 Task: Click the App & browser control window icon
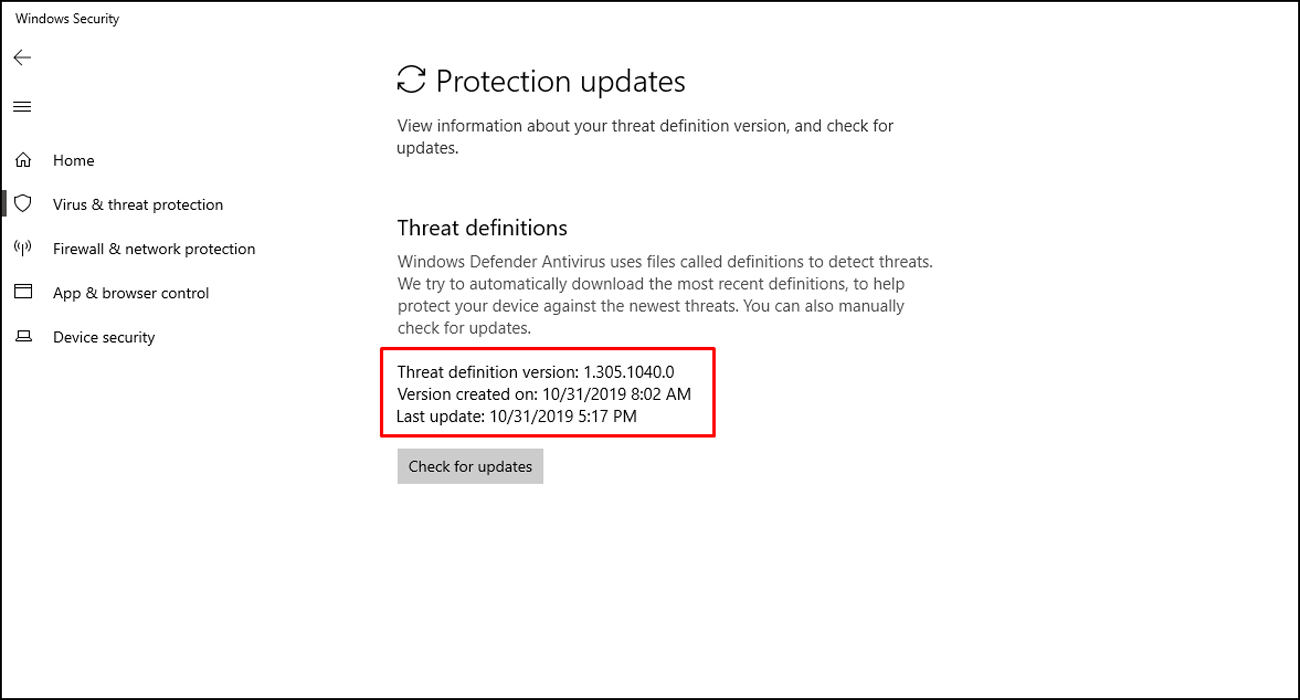(x=23, y=292)
